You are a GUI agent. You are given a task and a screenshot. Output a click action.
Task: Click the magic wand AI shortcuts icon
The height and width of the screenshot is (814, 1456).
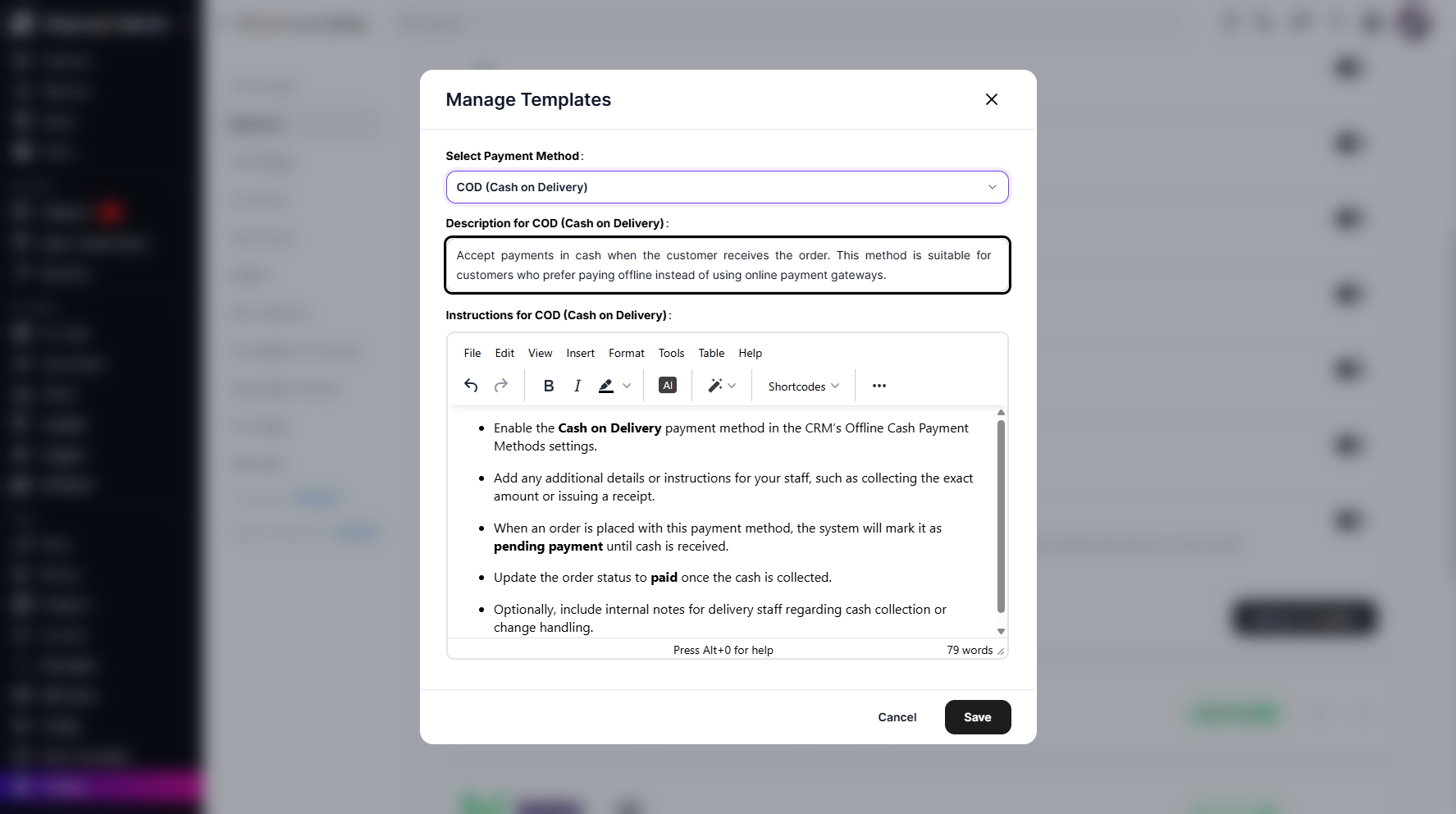click(715, 386)
